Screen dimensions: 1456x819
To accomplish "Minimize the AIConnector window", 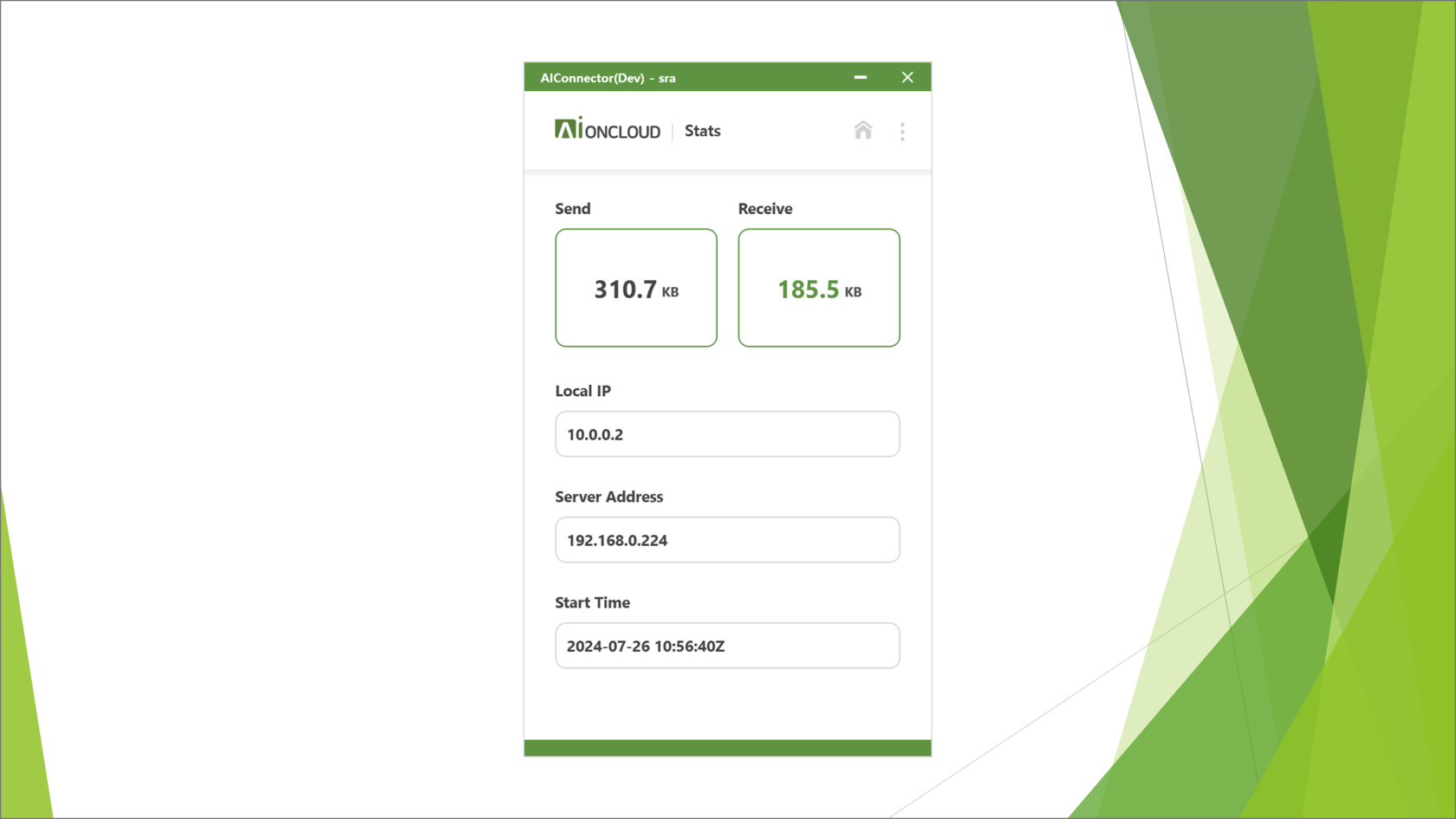I will (860, 77).
